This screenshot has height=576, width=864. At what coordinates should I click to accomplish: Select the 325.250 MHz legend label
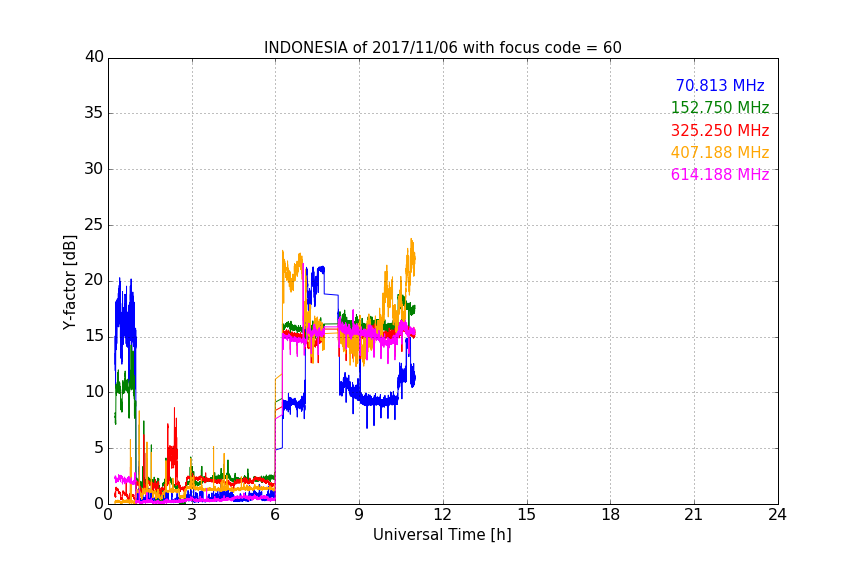(x=720, y=130)
